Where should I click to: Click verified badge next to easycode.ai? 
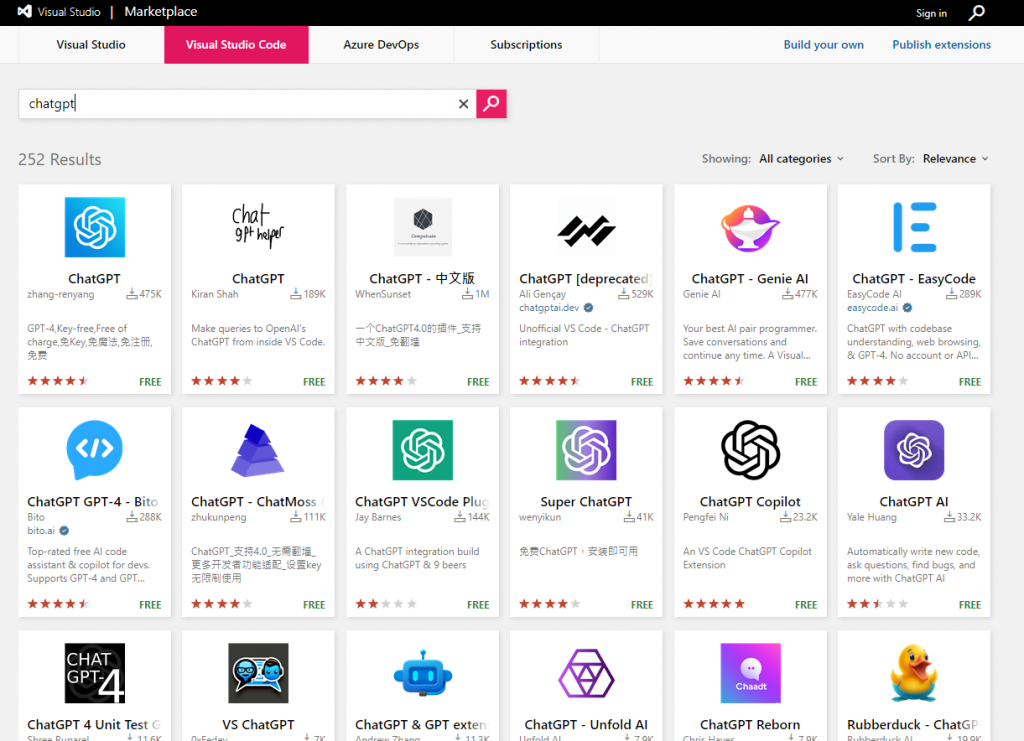click(907, 307)
